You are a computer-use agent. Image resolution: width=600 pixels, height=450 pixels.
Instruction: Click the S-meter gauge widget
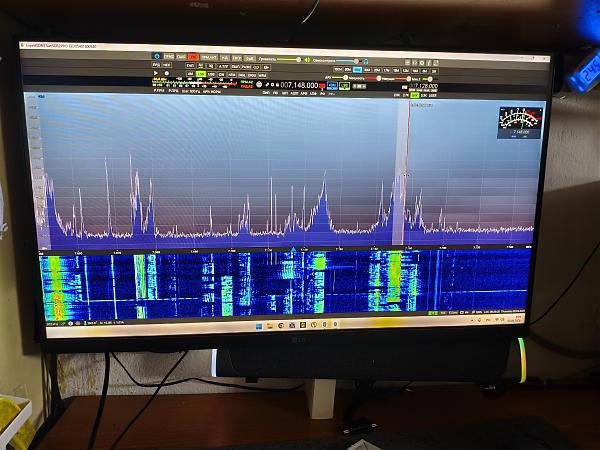[519, 122]
